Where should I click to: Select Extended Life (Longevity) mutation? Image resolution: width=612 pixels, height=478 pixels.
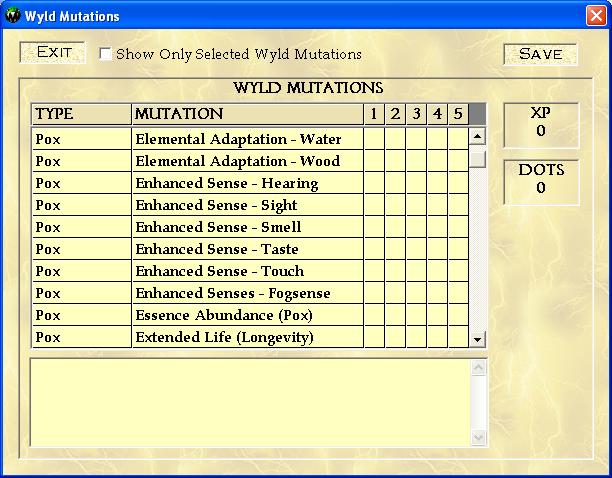(x=248, y=337)
